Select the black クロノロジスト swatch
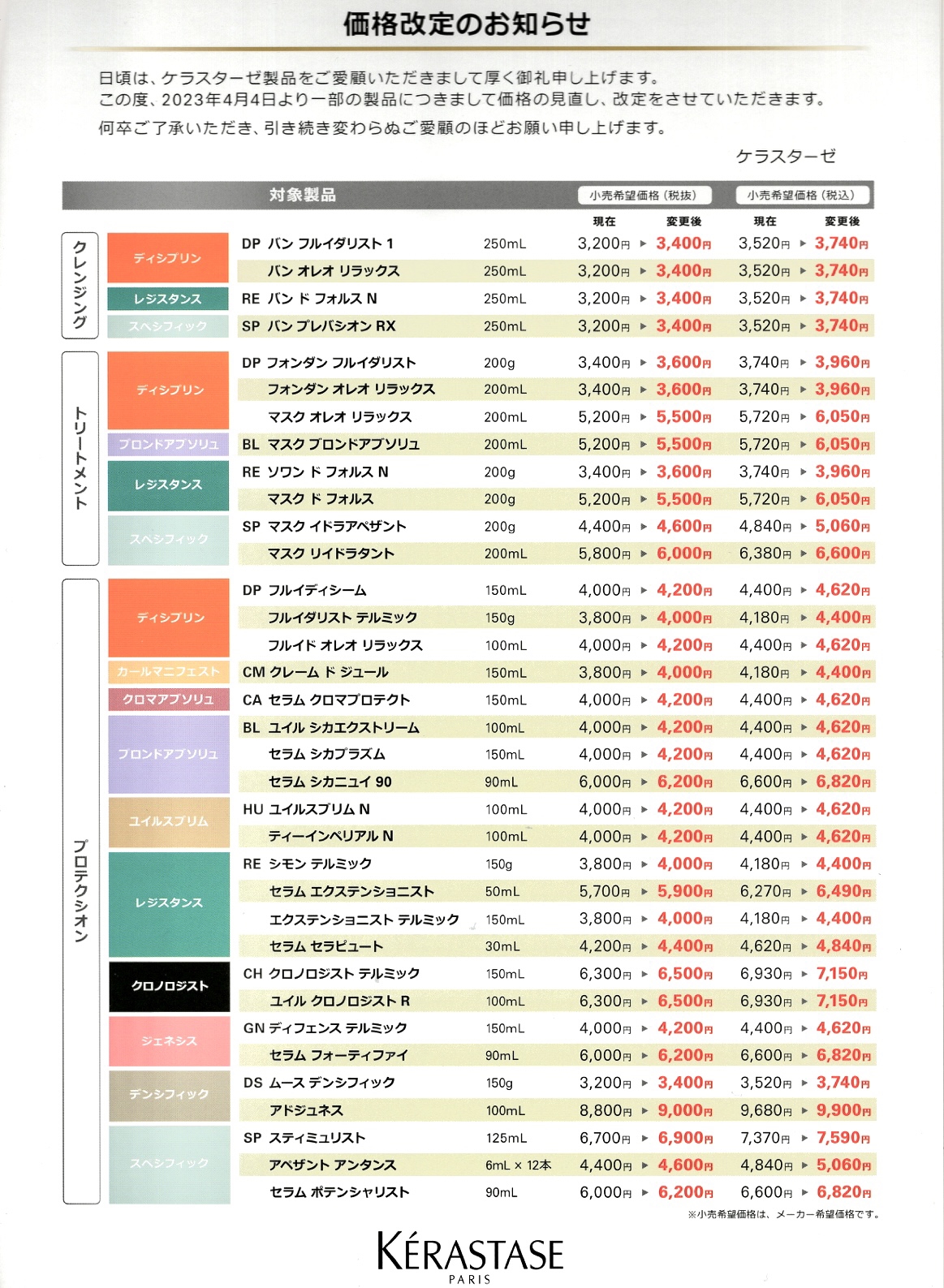 click(170, 986)
